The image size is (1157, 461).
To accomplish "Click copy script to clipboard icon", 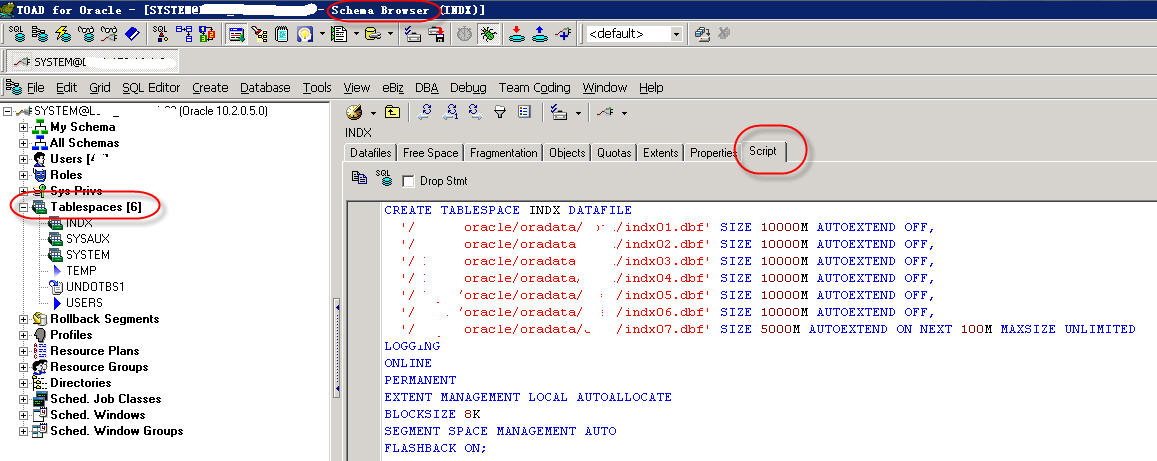I will pos(360,179).
